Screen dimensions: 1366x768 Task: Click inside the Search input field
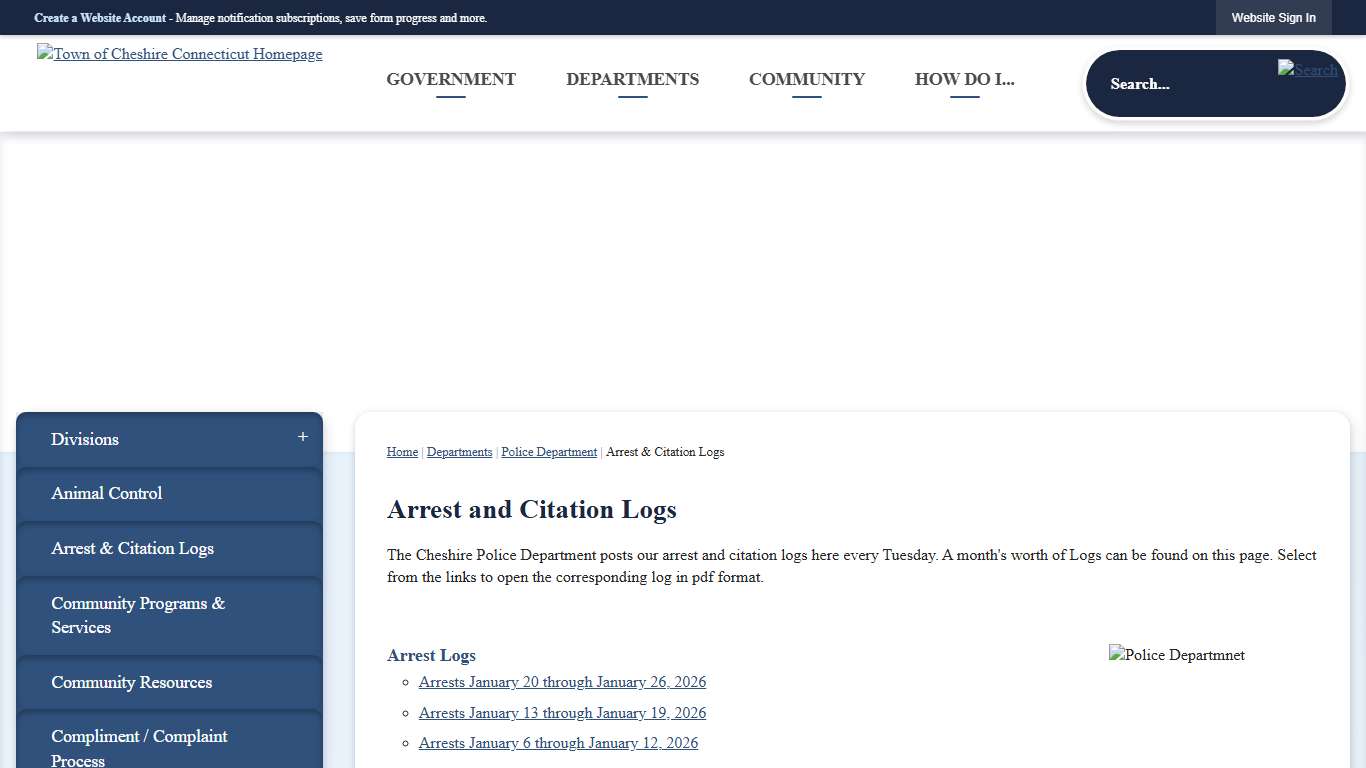(x=1180, y=84)
